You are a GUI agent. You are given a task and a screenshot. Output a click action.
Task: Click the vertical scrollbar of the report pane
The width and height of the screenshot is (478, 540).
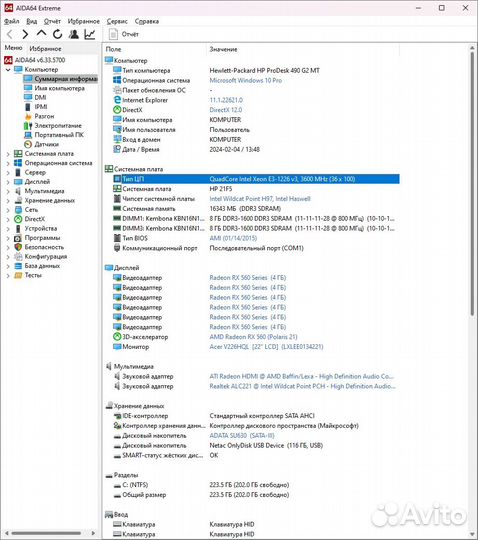[472, 183]
